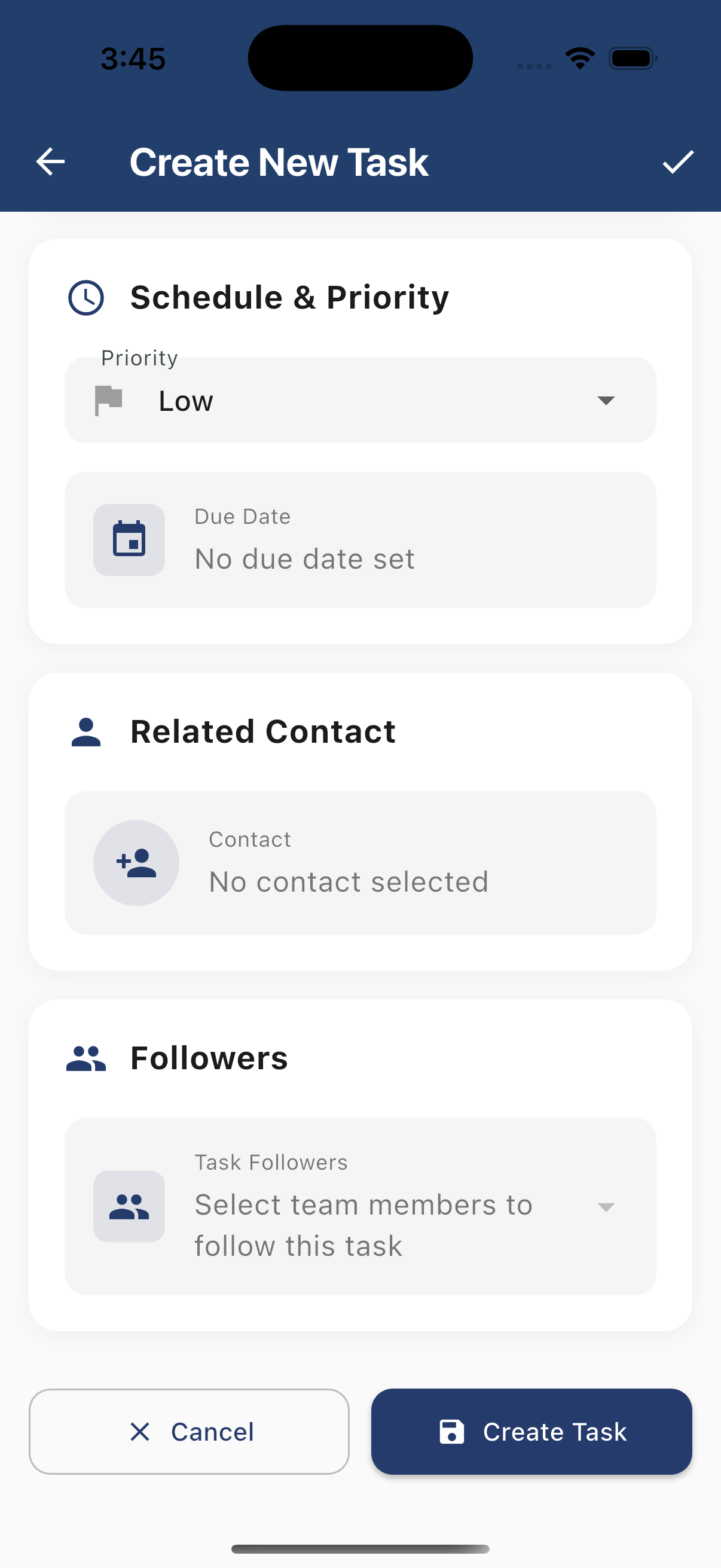721x1568 pixels.
Task: Tap the person icon beside Related Contact
Action: [x=85, y=731]
